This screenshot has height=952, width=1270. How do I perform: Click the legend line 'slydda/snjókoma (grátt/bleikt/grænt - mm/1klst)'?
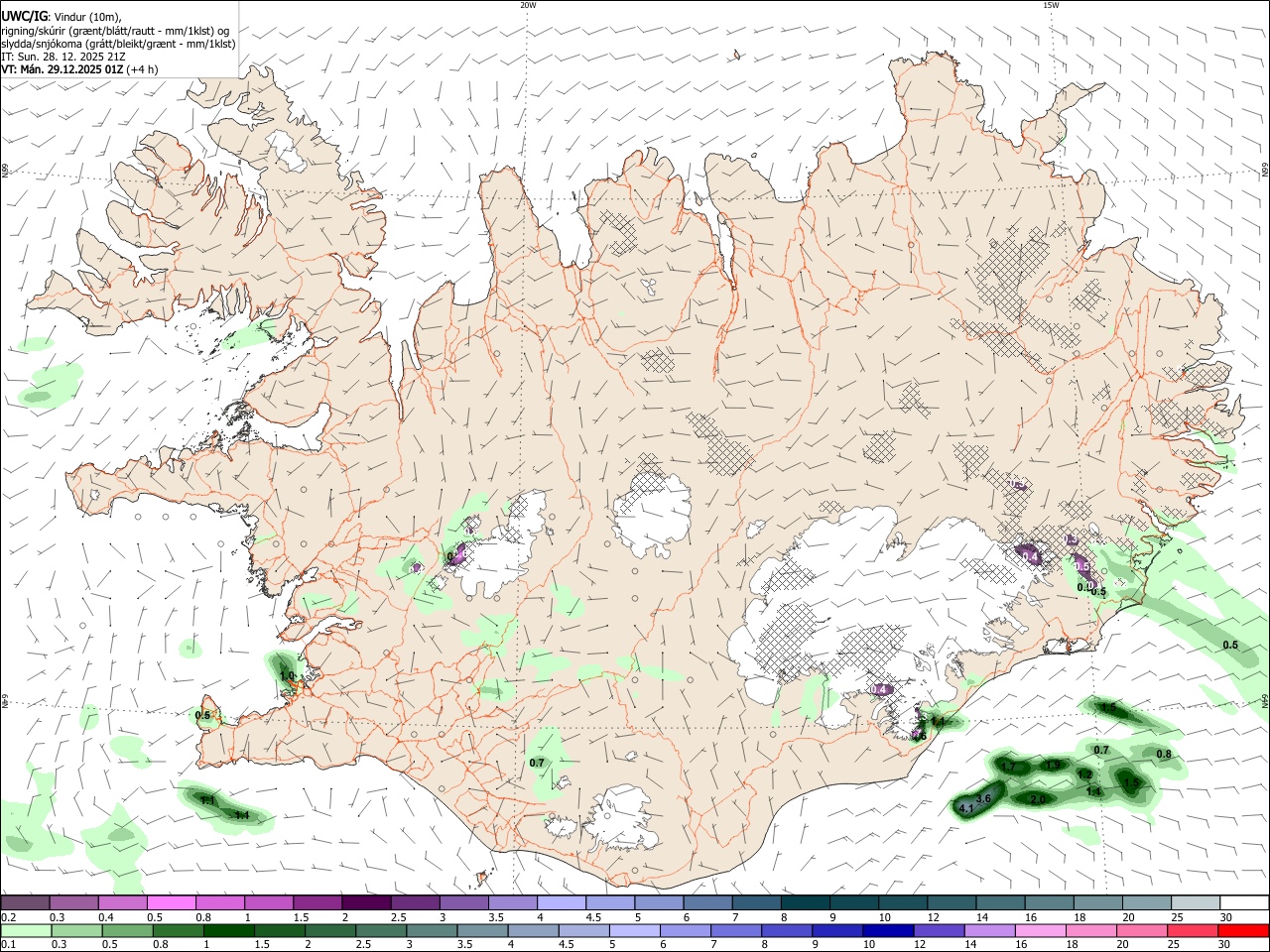(118, 44)
